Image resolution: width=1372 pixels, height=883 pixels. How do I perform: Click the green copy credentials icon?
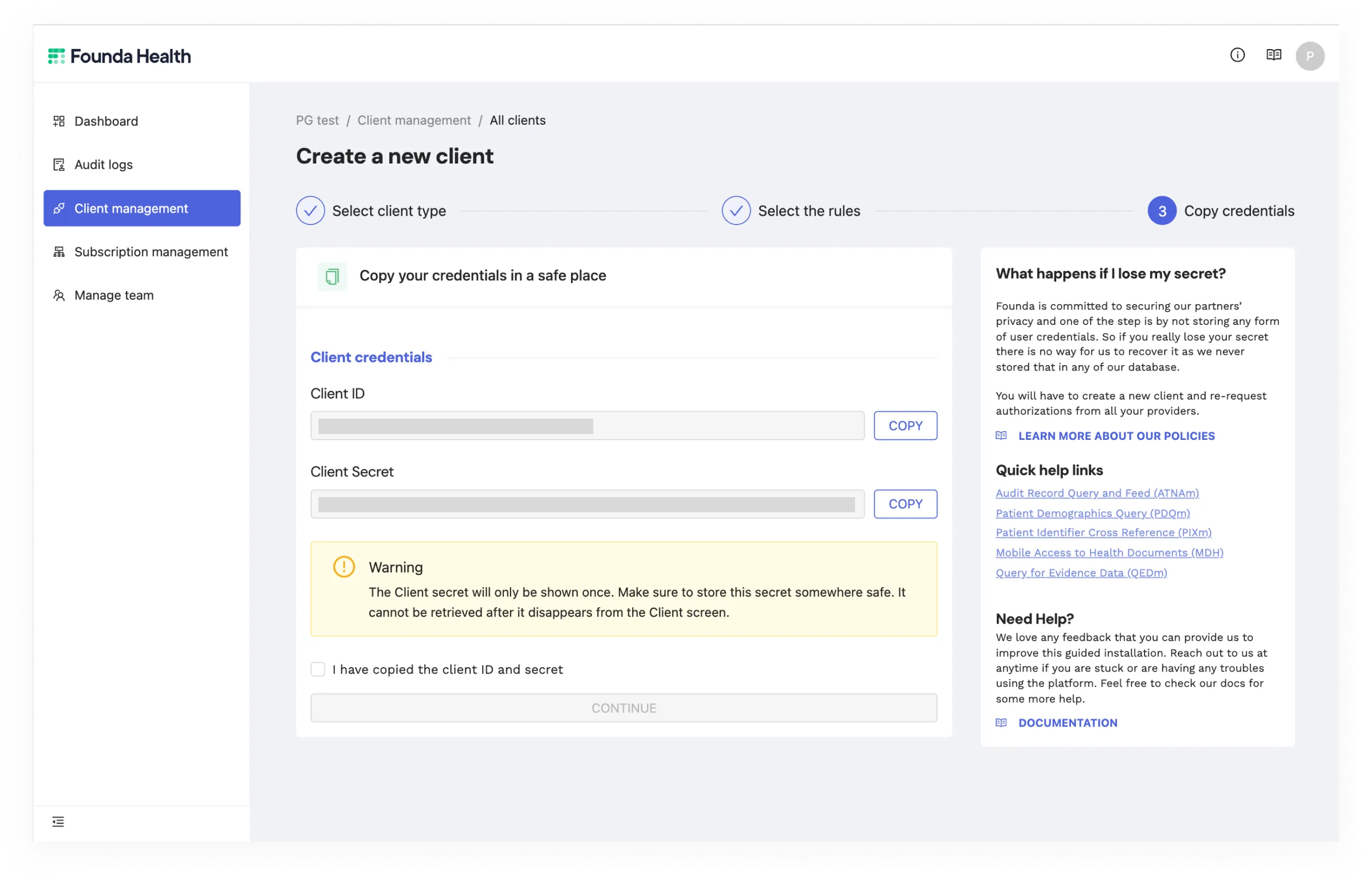(332, 276)
